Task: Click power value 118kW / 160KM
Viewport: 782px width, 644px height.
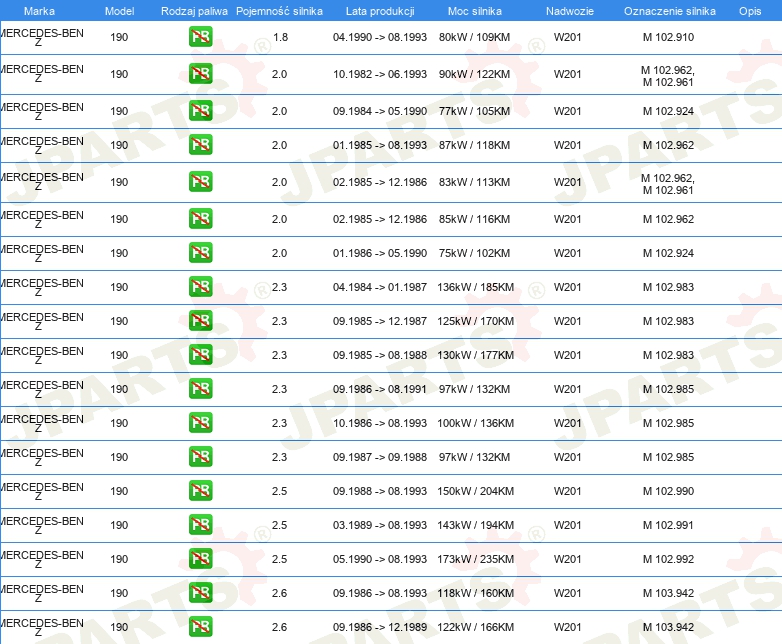Action: [x=475, y=593]
